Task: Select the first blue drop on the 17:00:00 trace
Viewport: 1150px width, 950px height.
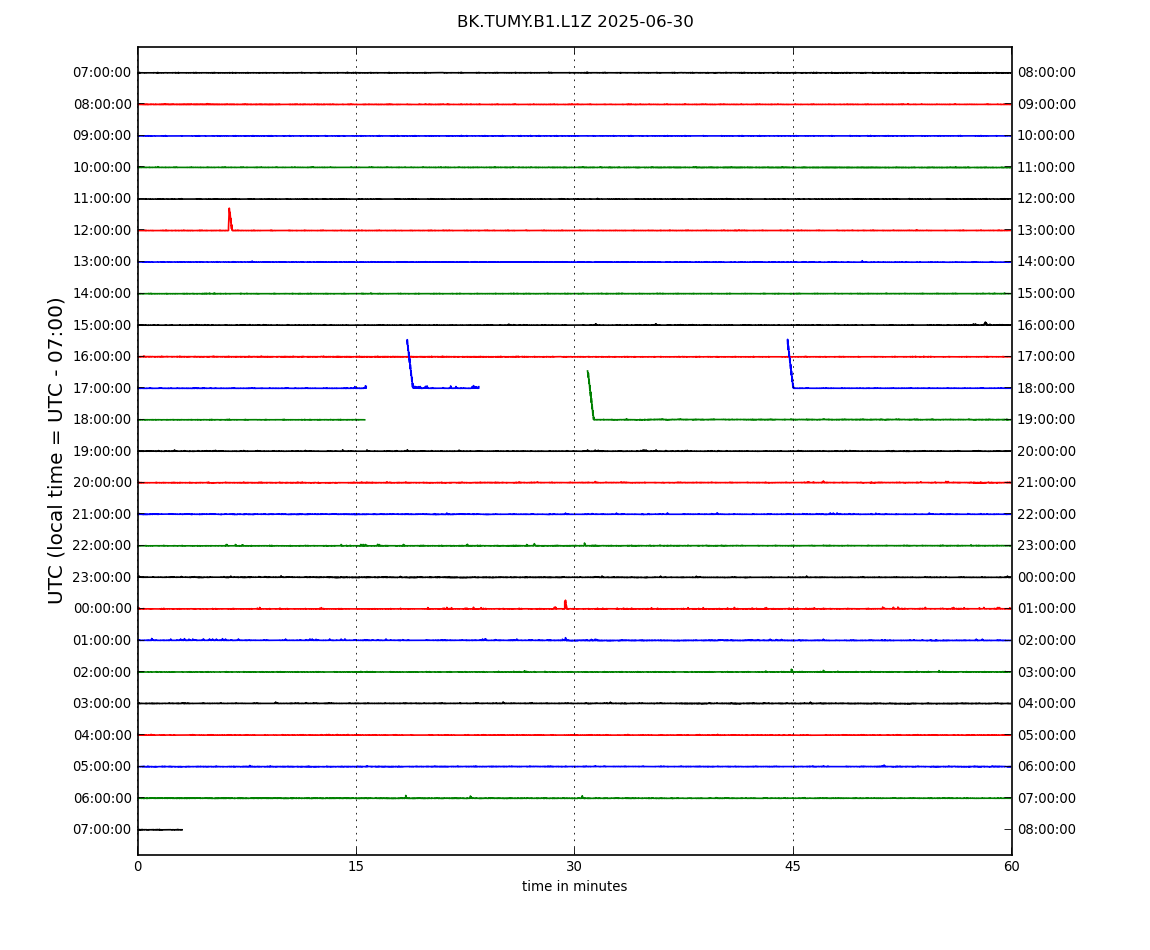Action: click(410, 363)
